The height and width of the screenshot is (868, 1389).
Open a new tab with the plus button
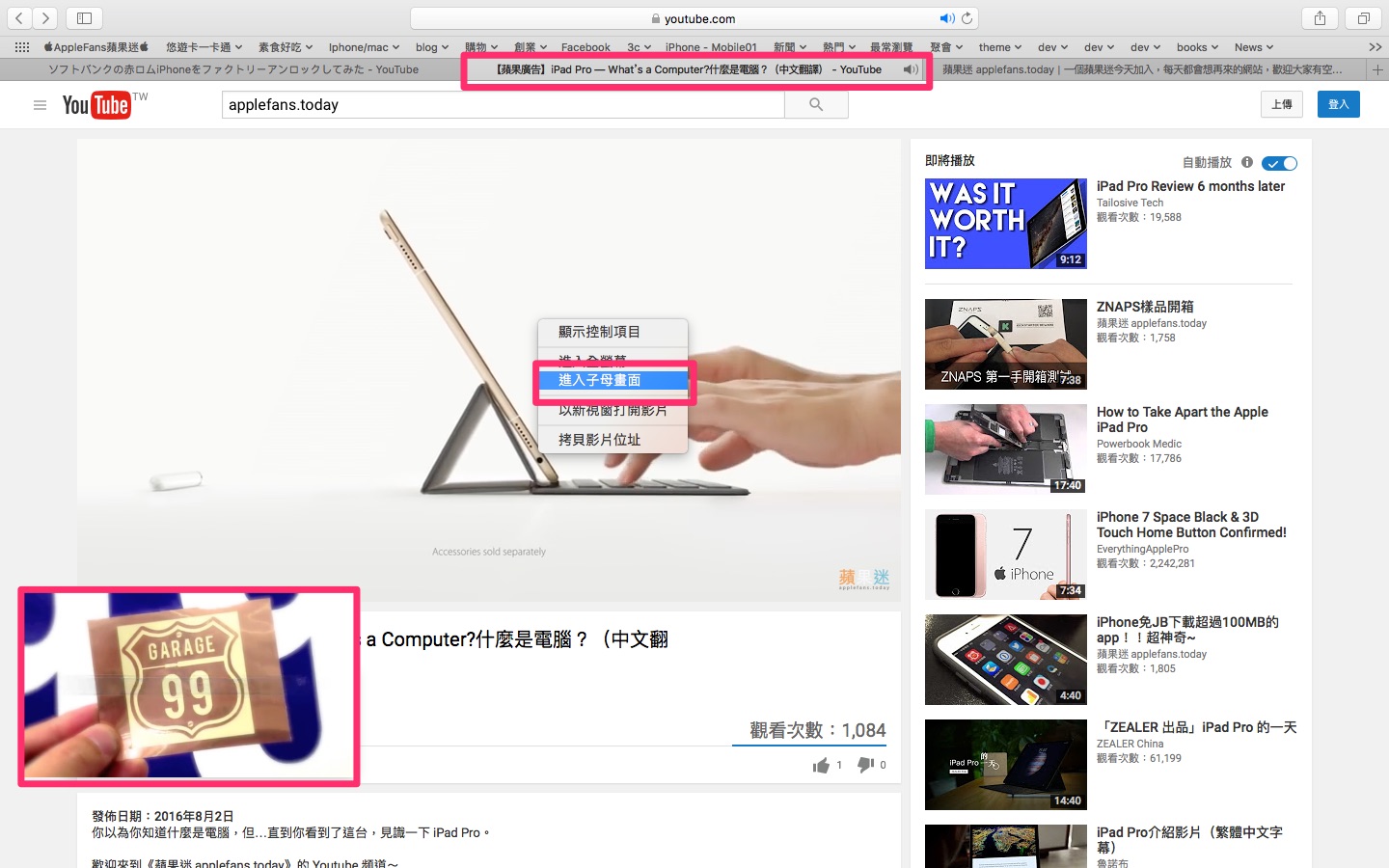click(1377, 69)
